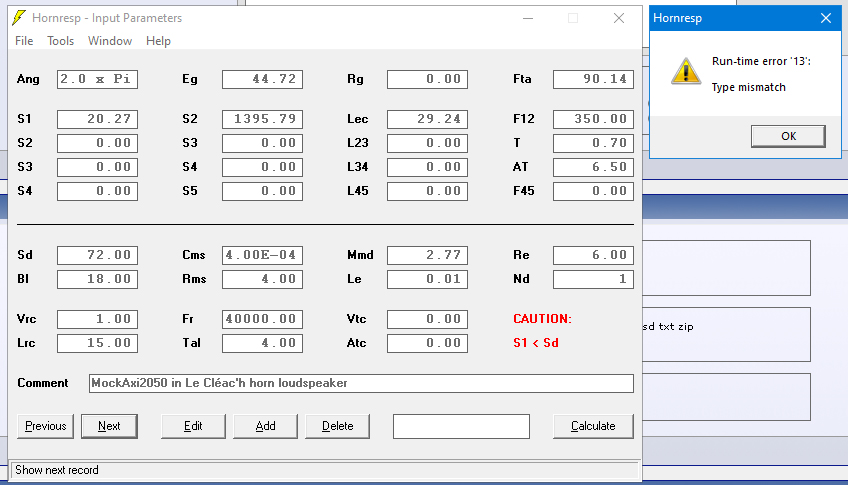Select the L34 input field
848x485 pixels.
[x=427, y=167]
